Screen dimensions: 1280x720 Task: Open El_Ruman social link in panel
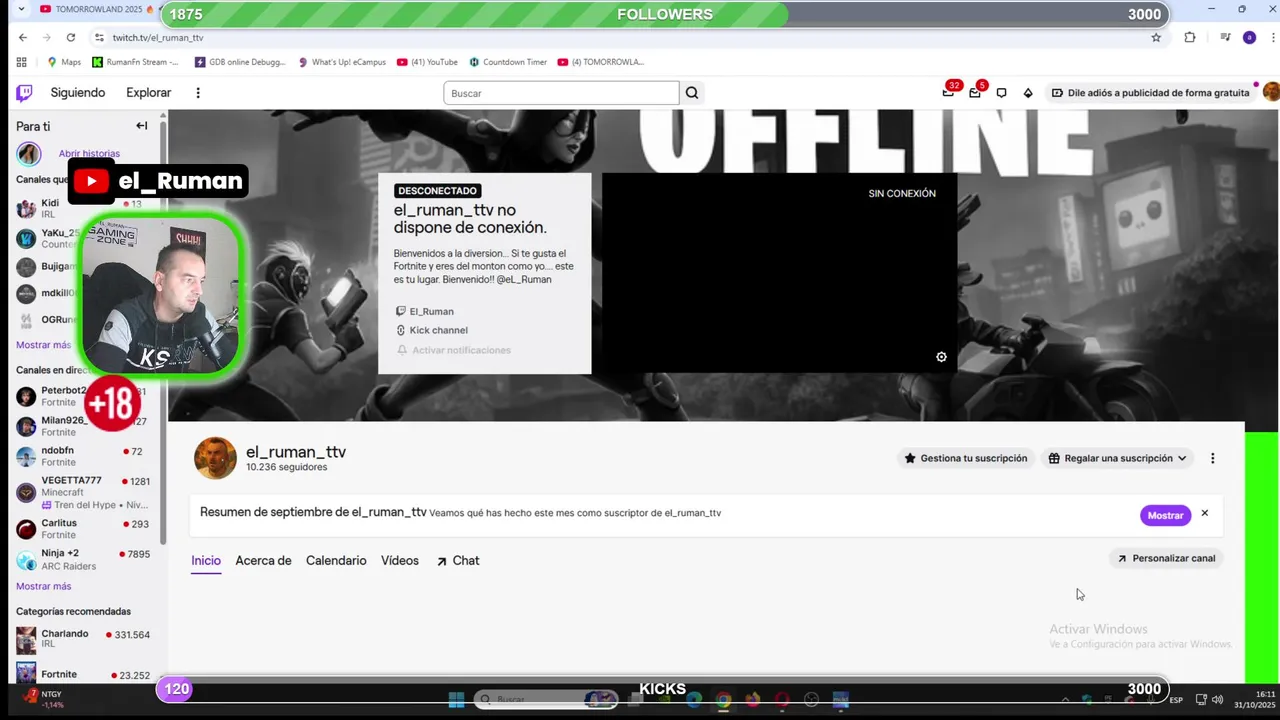[x=425, y=311]
